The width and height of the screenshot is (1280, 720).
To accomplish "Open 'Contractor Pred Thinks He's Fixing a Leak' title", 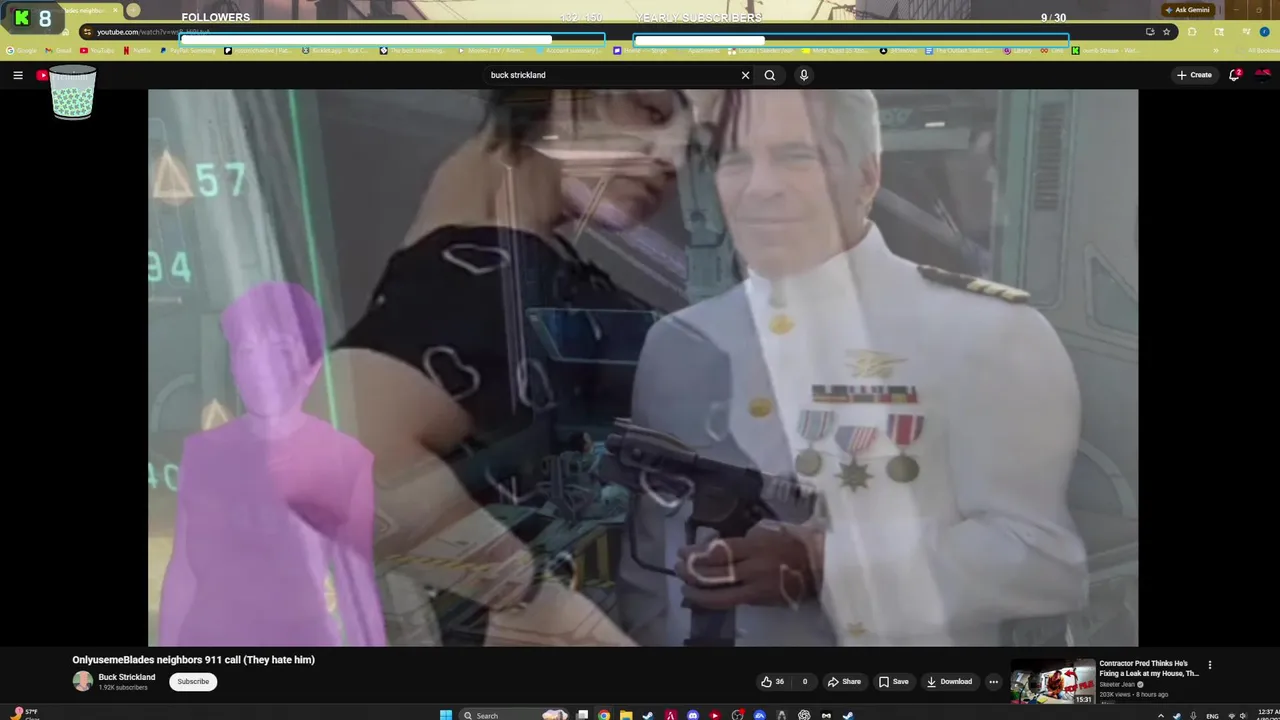I will 1149,668.
